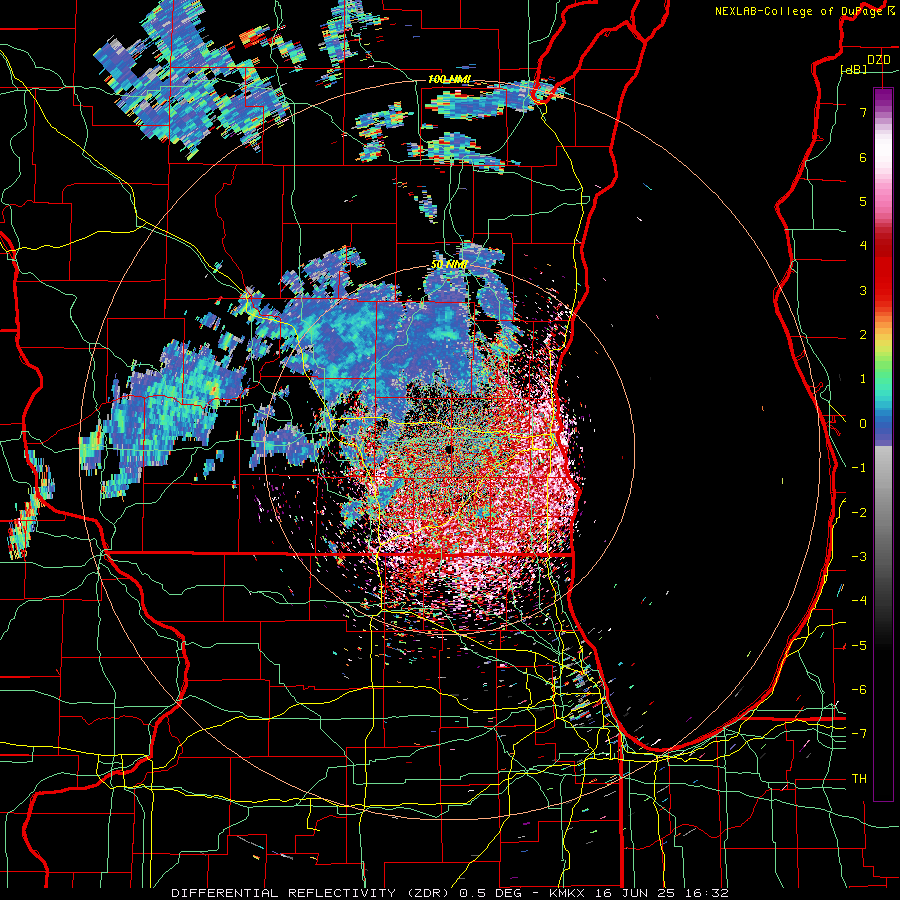Screen dimensions: 900x900
Task: Click the -2 value on color scale
Action: [x=859, y=512]
